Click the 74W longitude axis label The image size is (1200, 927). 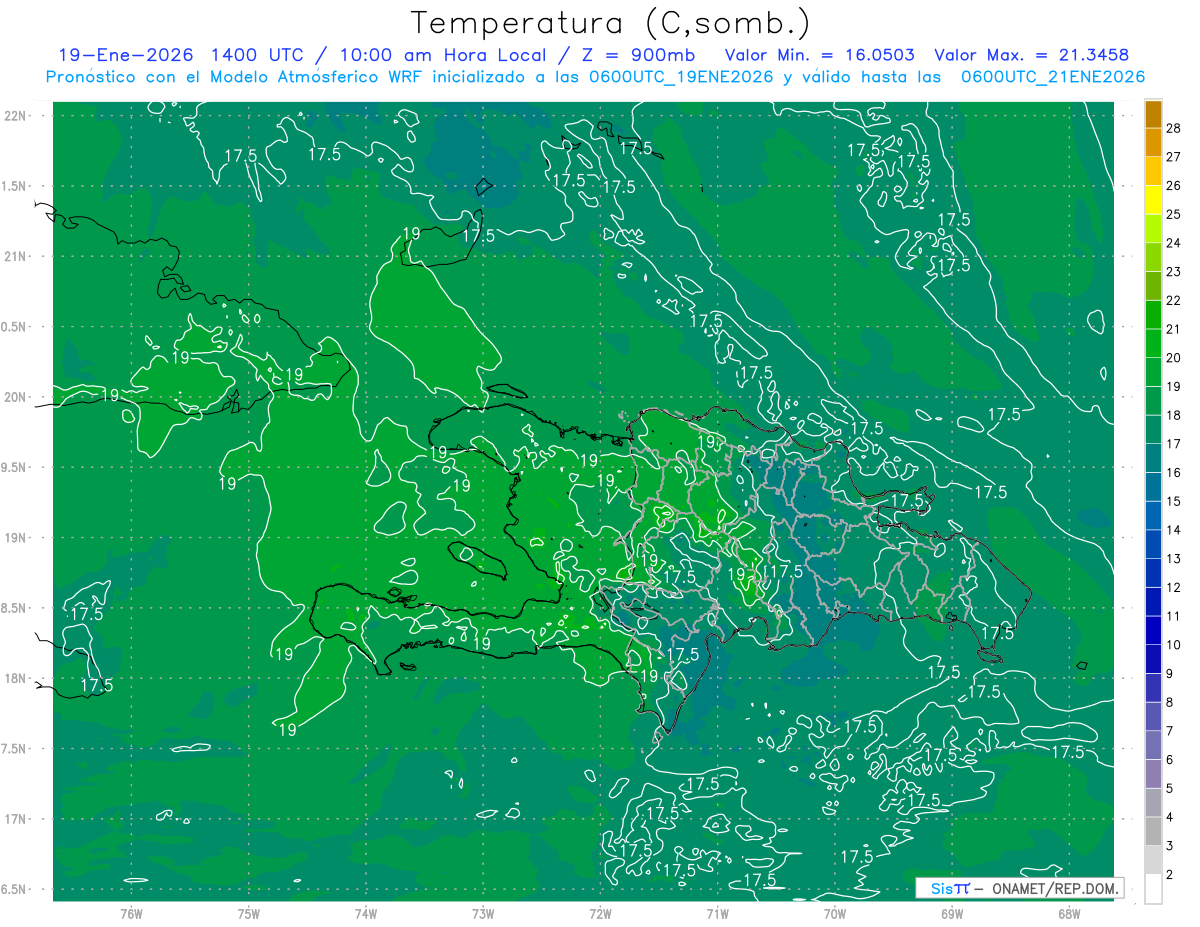[x=365, y=913]
